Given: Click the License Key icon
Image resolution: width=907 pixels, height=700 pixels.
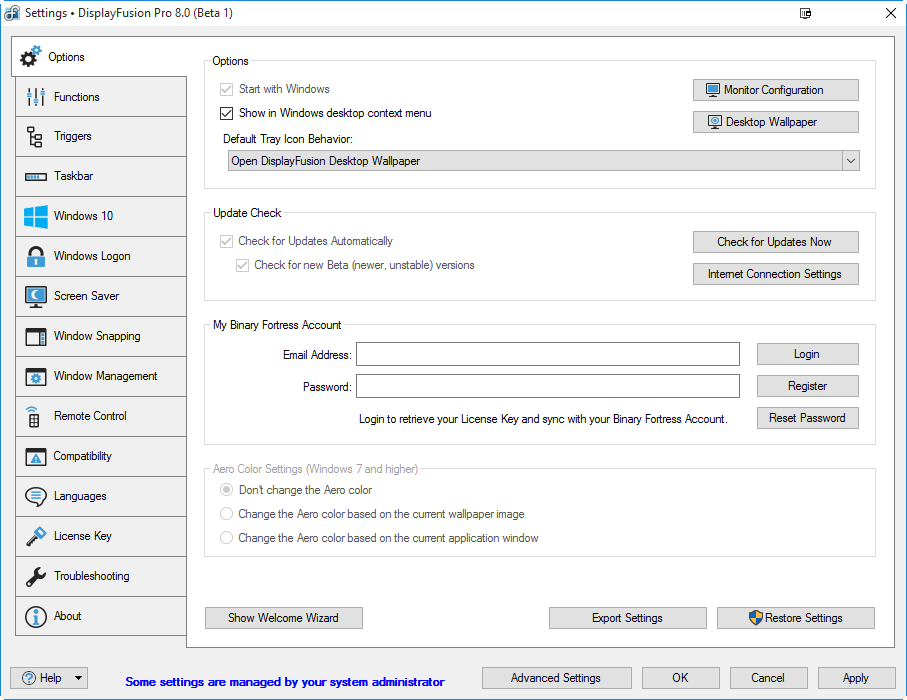Looking at the screenshot, I should point(36,537).
